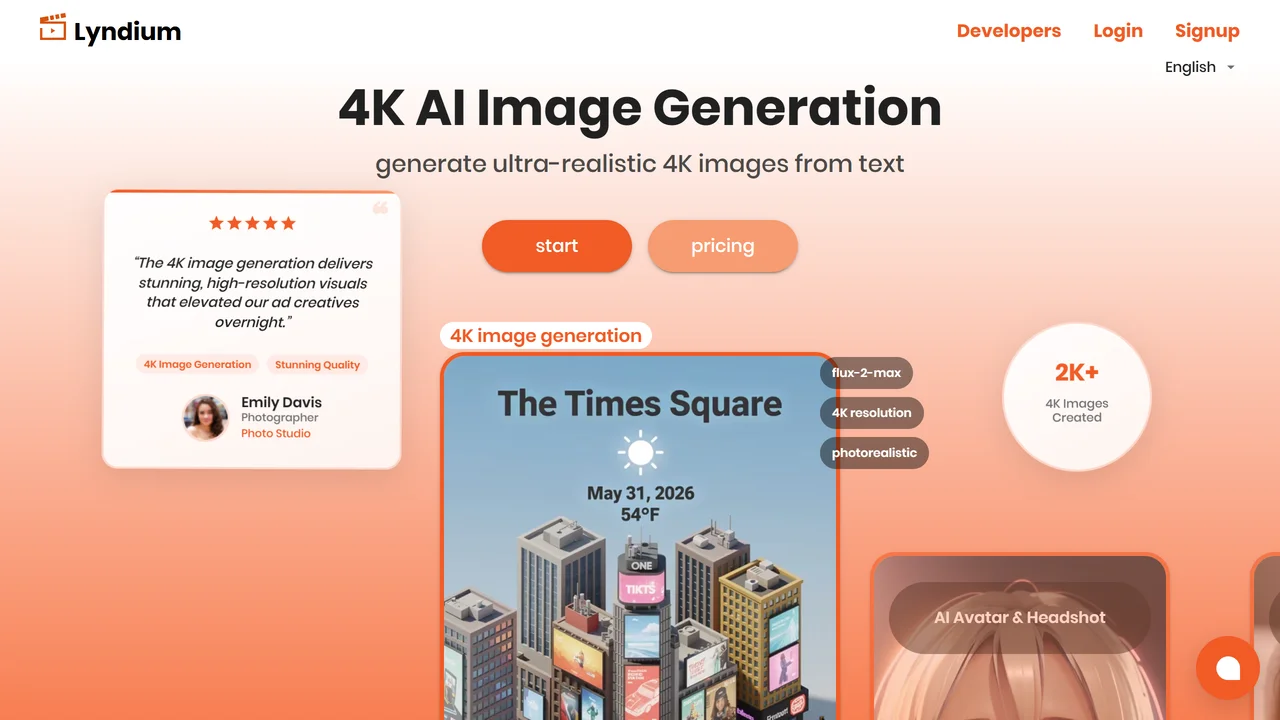Click the Lyndium logo in the header

[x=110, y=31]
